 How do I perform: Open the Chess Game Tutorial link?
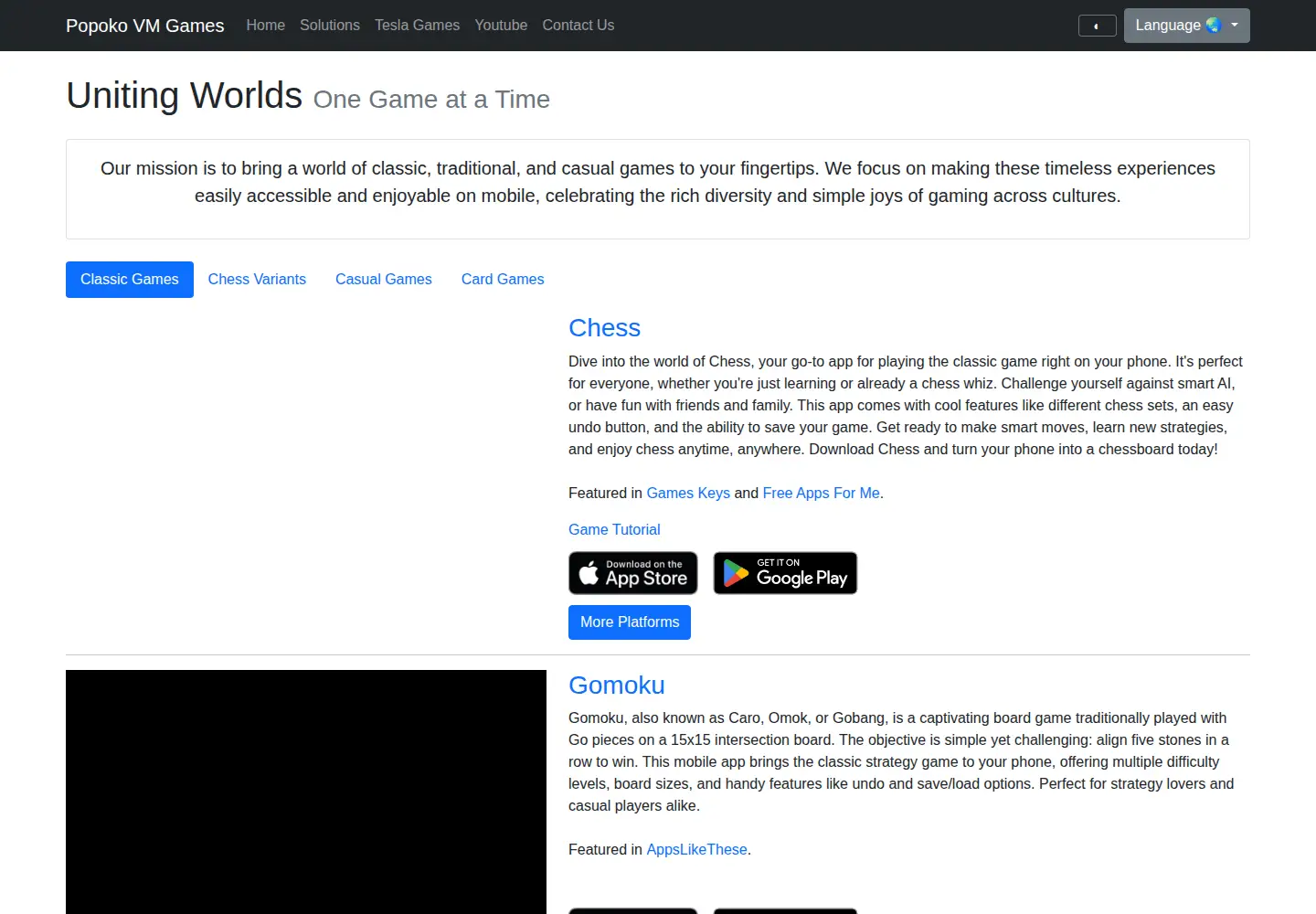pos(614,530)
